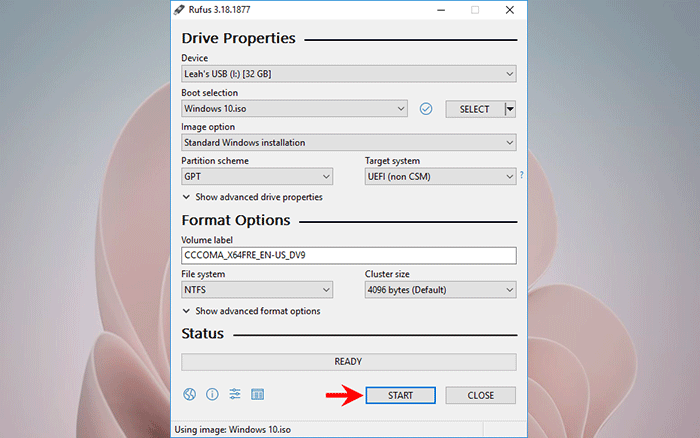The height and width of the screenshot is (438, 700).
Task: Open the Device dropdown
Action: [349, 74]
